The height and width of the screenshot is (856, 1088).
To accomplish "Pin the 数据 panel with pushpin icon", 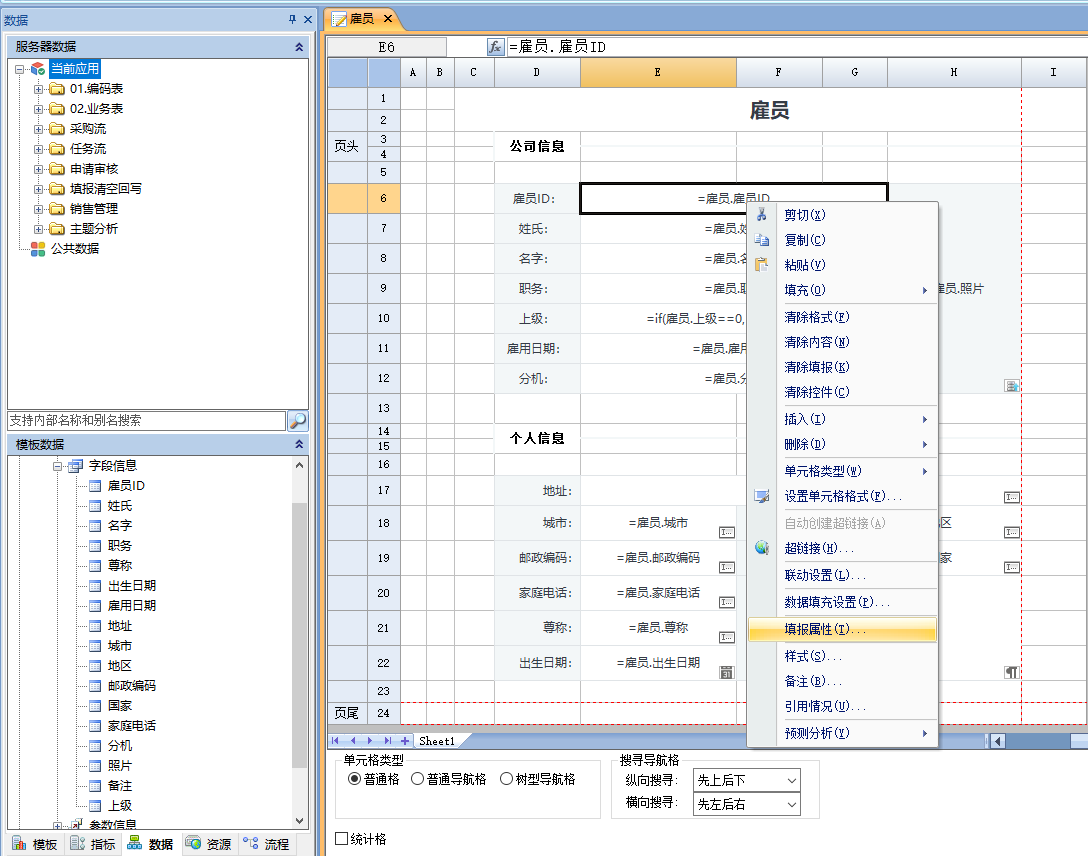I will coord(292,19).
